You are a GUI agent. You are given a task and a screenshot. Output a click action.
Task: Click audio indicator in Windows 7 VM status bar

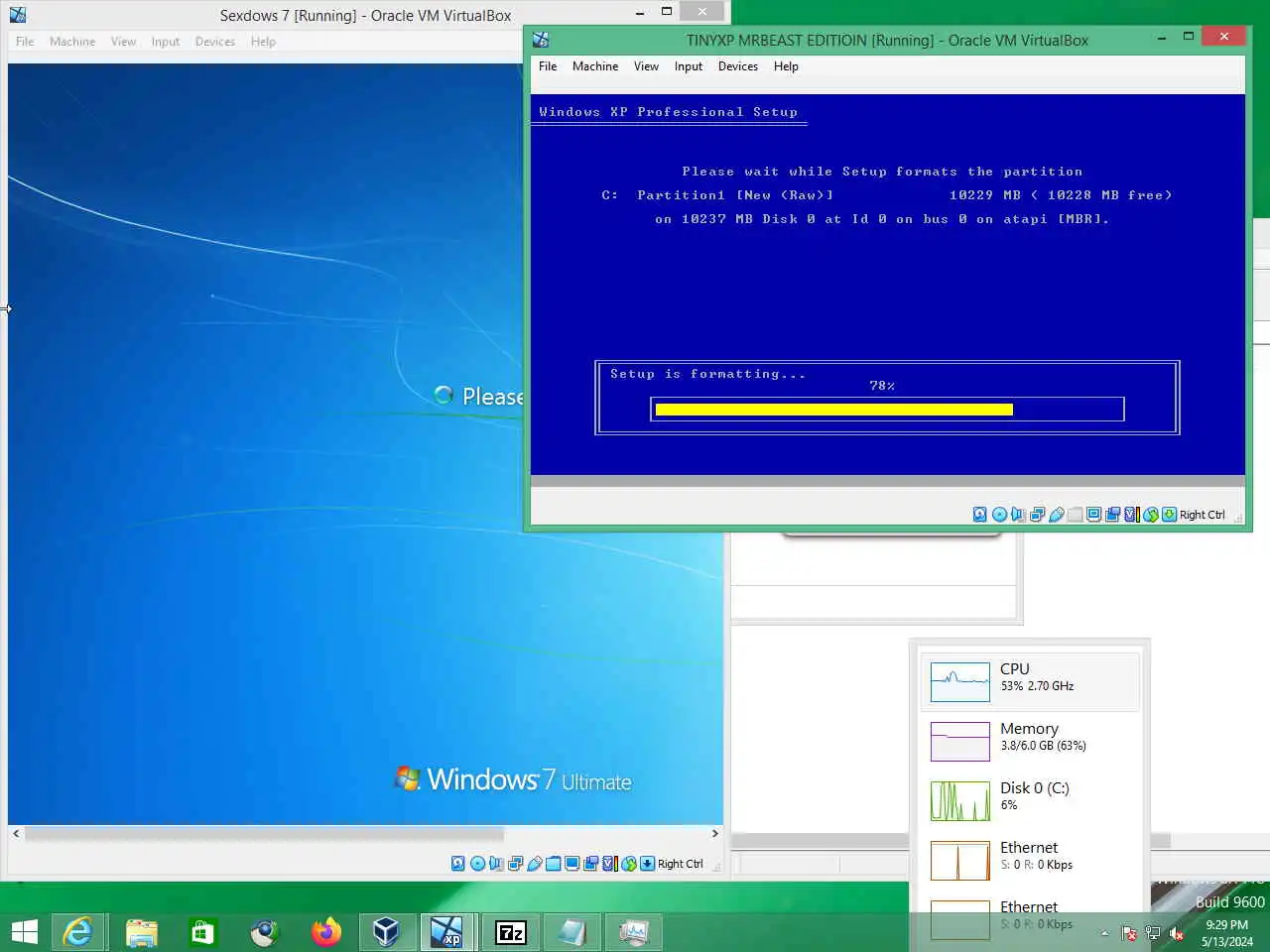click(496, 864)
